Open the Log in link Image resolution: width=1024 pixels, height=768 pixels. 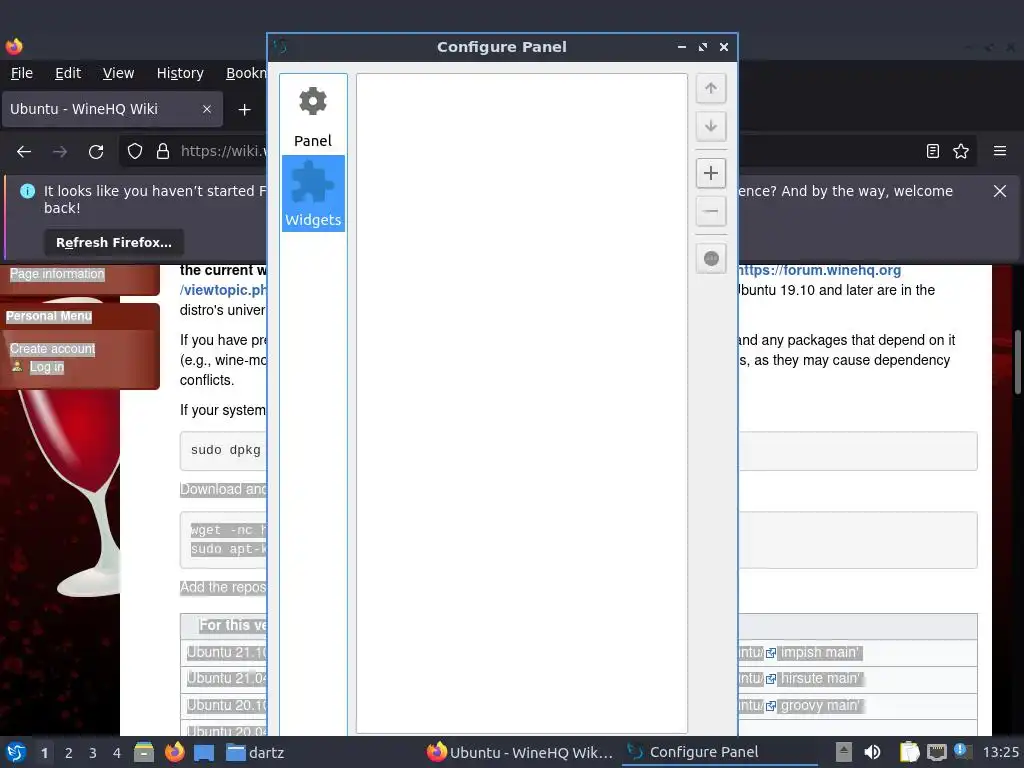(47, 367)
